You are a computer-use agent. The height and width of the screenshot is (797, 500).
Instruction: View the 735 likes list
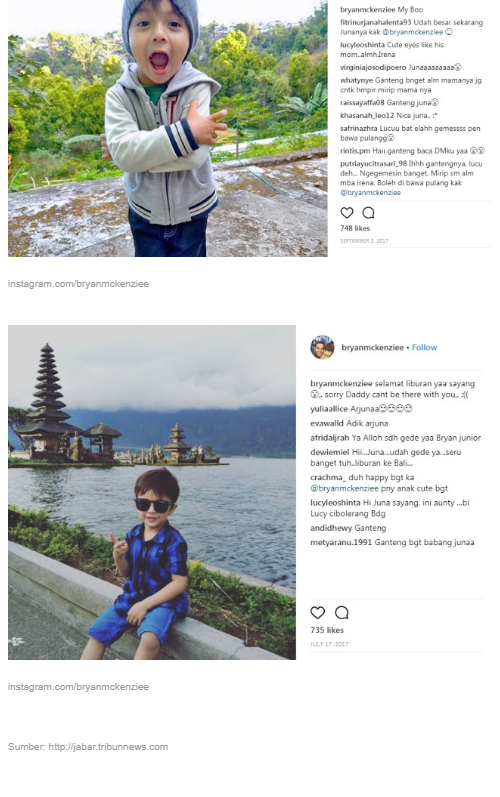coord(327,630)
